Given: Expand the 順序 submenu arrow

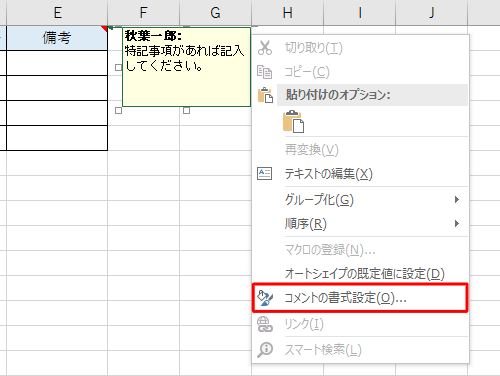Looking at the screenshot, I should click(x=457, y=223).
